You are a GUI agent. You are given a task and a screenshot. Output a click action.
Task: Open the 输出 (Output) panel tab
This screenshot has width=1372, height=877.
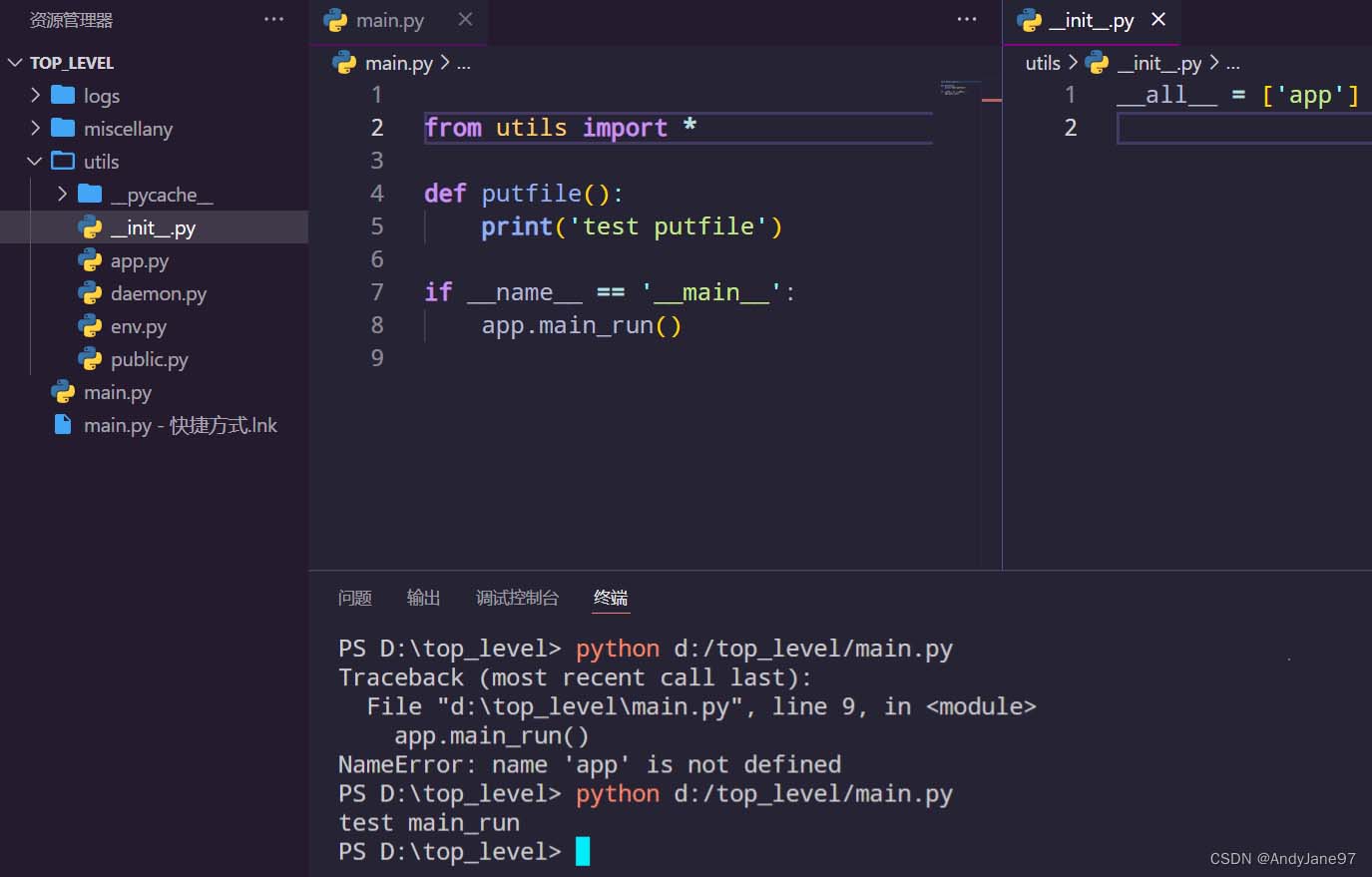point(423,598)
